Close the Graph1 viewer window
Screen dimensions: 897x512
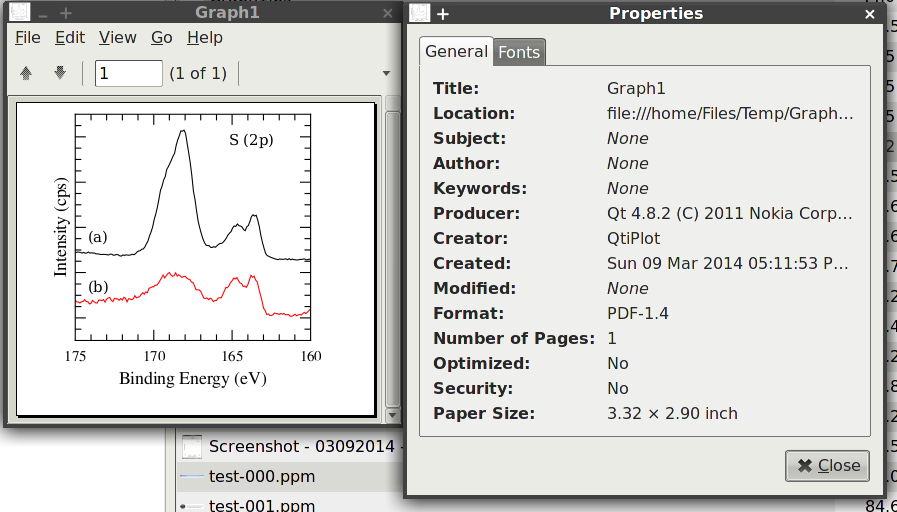click(388, 13)
